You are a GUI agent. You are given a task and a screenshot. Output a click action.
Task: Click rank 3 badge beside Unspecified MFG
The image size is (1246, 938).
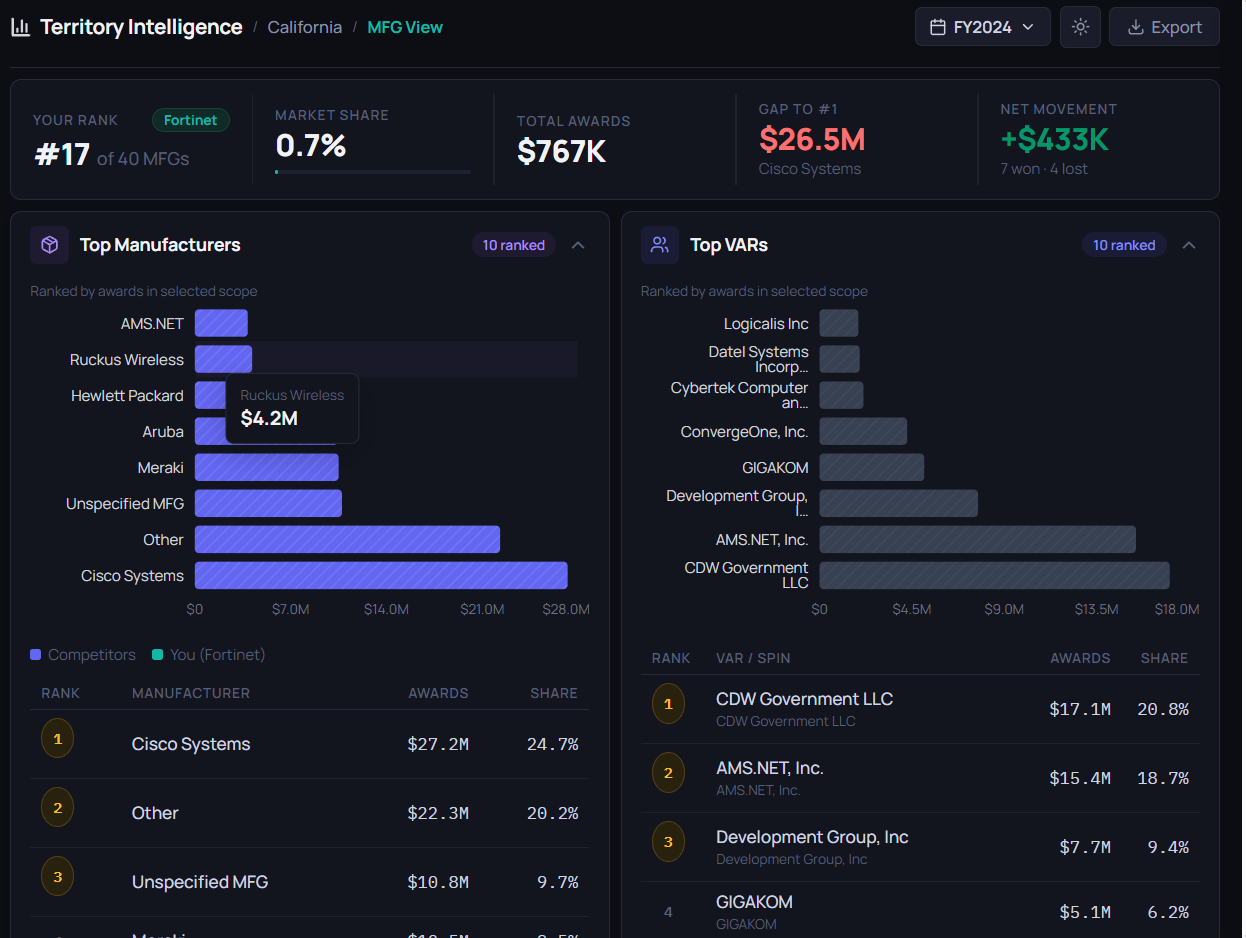coord(57,877)
